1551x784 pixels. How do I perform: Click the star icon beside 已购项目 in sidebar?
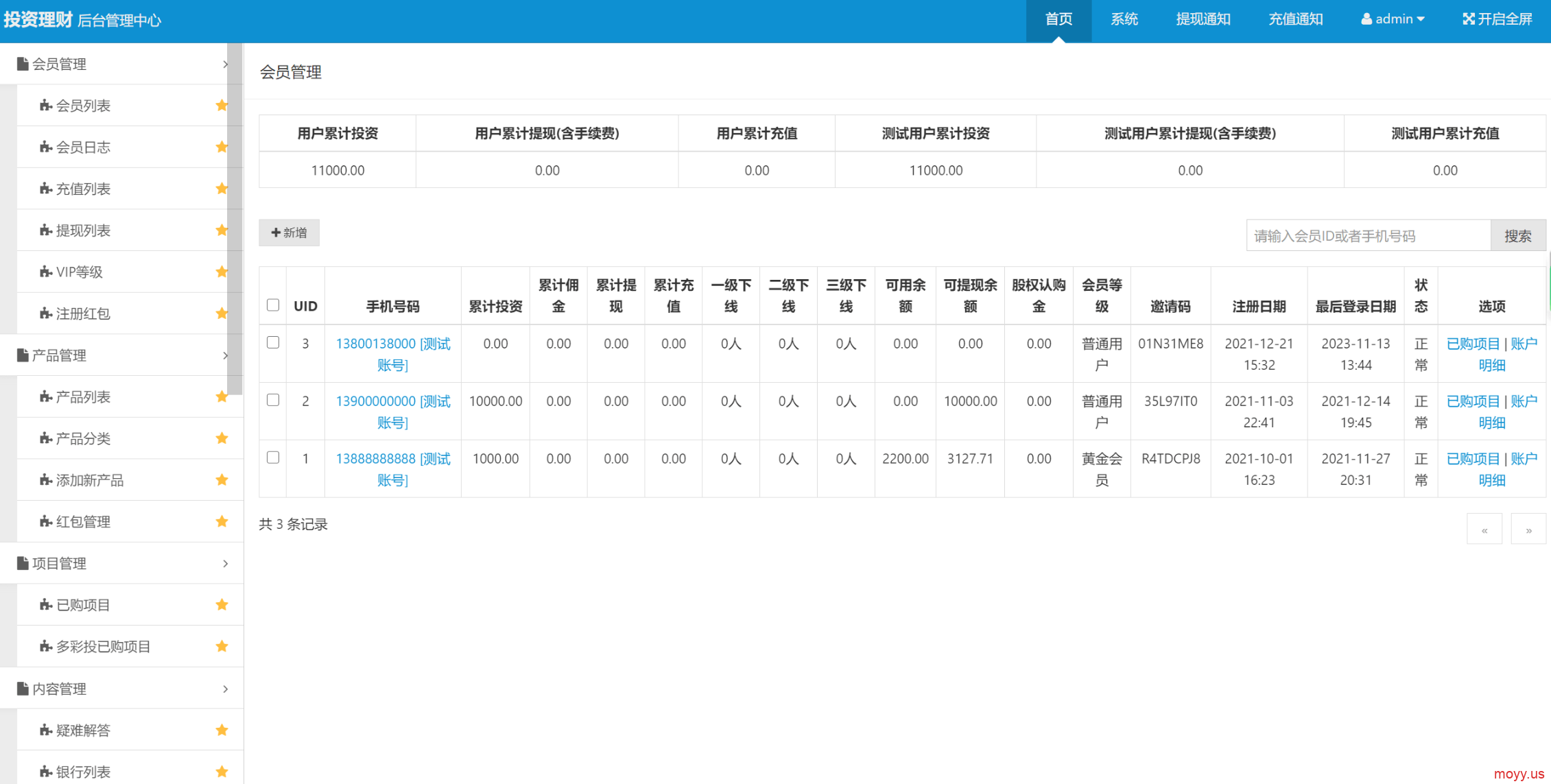[x=222, y=604]
